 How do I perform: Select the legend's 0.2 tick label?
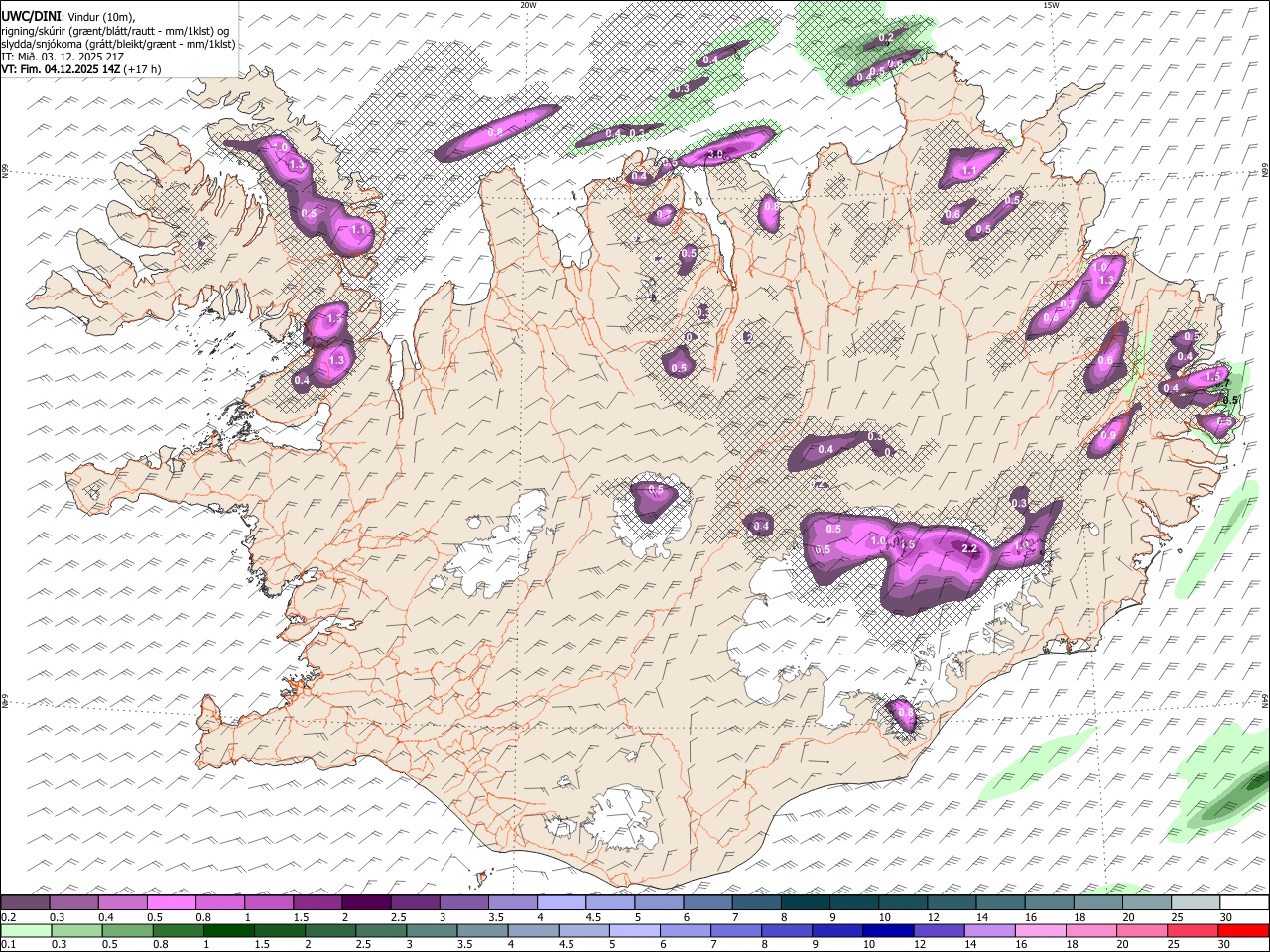point(8,917)
